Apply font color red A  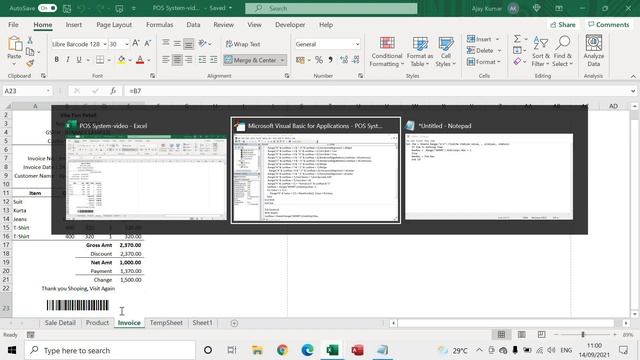[140, 60]
